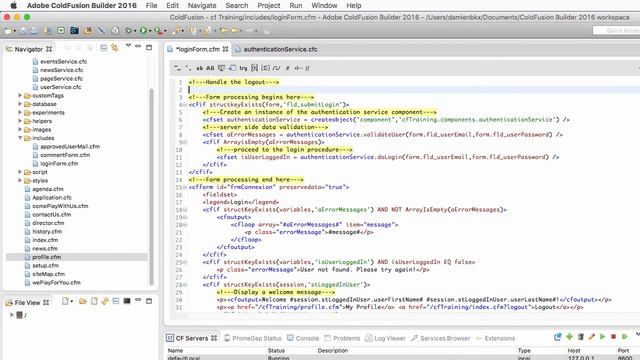640x360 pixels.
Task: Click Collapse All in Navigator panel
Action: [x=104, y=48]
